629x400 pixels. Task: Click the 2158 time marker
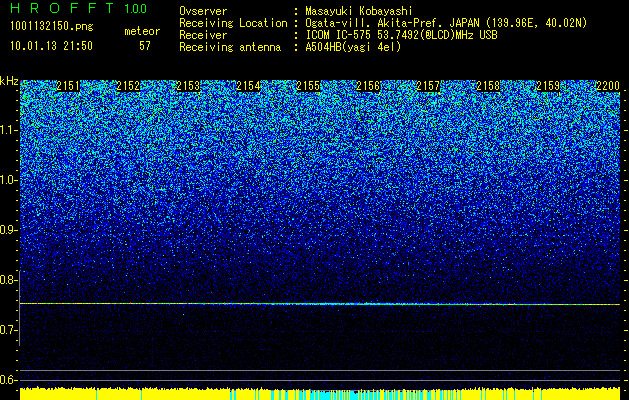pyautogui.click(x=488, y=86)
